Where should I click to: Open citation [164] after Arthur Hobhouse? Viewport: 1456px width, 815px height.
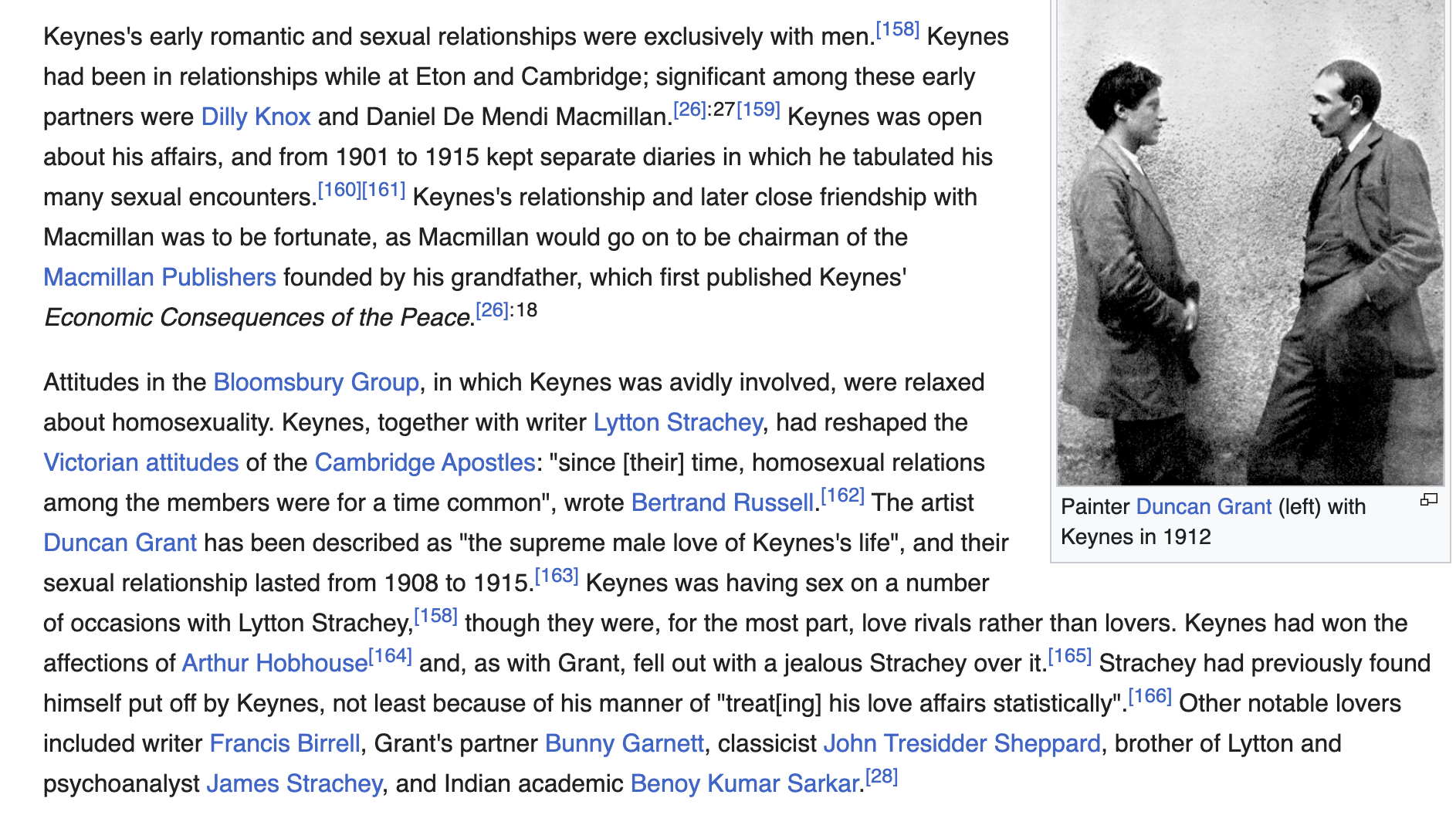tap(391, 657)
